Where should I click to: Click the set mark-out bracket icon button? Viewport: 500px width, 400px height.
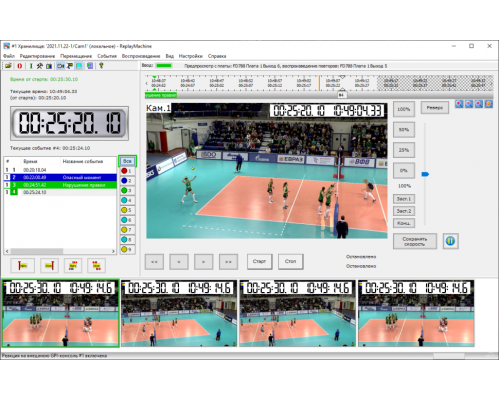(49, 266)
